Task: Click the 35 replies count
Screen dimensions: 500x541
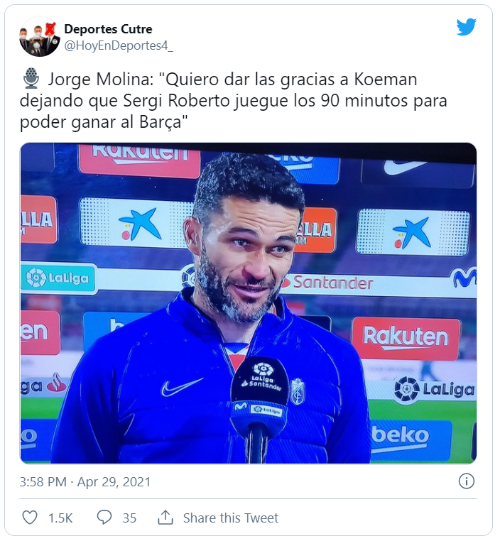Action: click(x=129, y=518)
